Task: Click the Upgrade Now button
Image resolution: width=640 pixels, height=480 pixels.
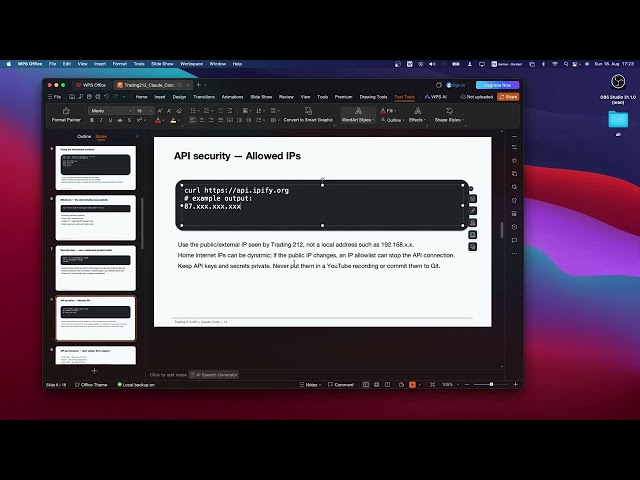Action: click(x=497, y=85)
